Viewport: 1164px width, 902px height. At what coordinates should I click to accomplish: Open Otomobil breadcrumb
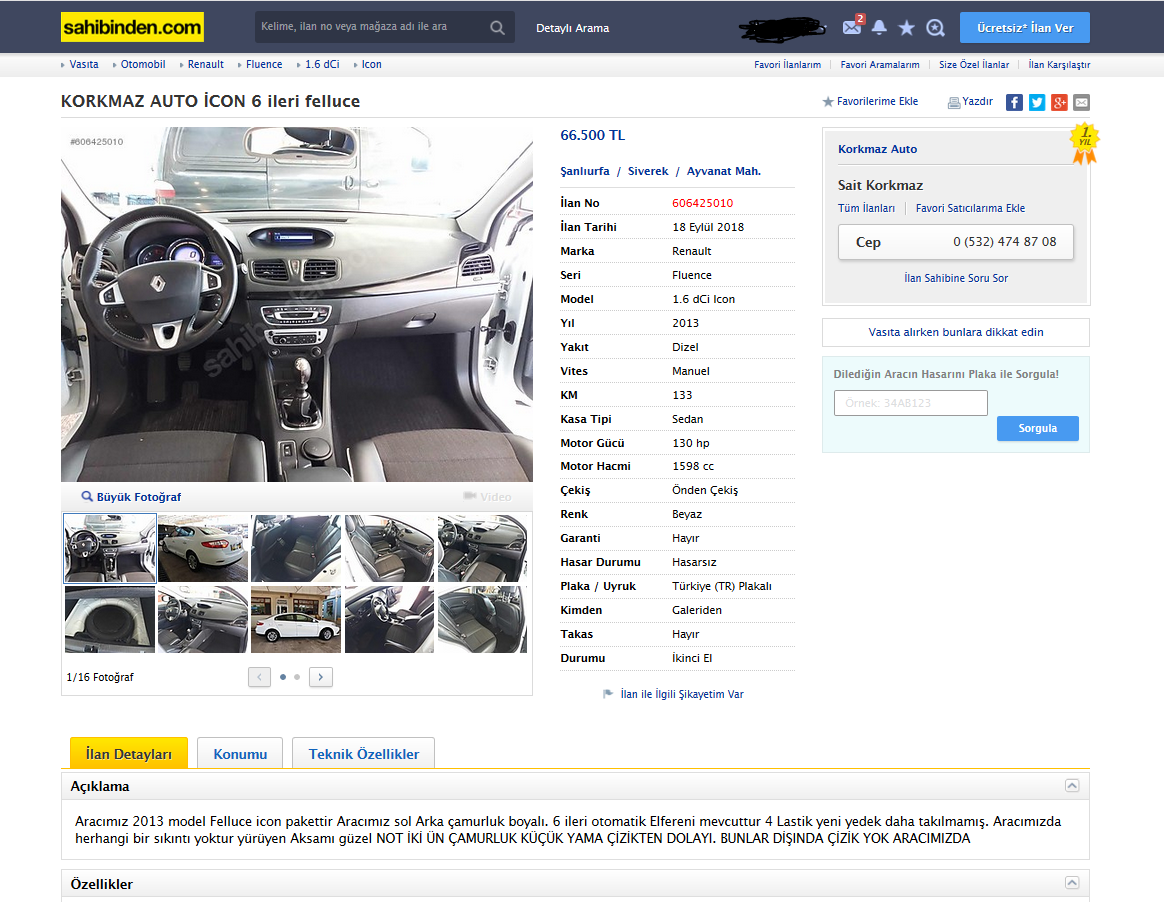pyautogui.click(x=143, y=65)
